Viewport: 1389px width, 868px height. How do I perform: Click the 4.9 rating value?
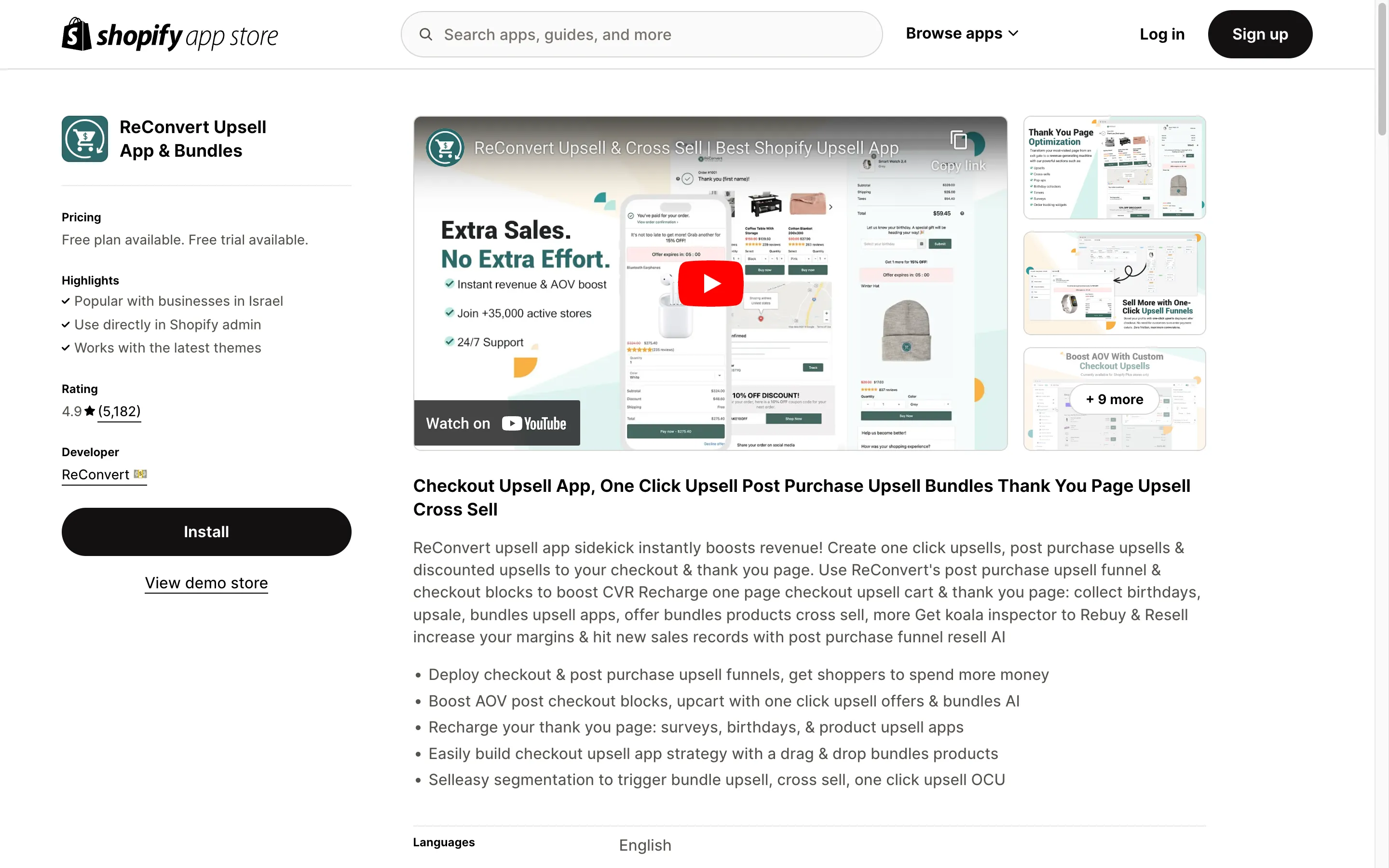72,411
